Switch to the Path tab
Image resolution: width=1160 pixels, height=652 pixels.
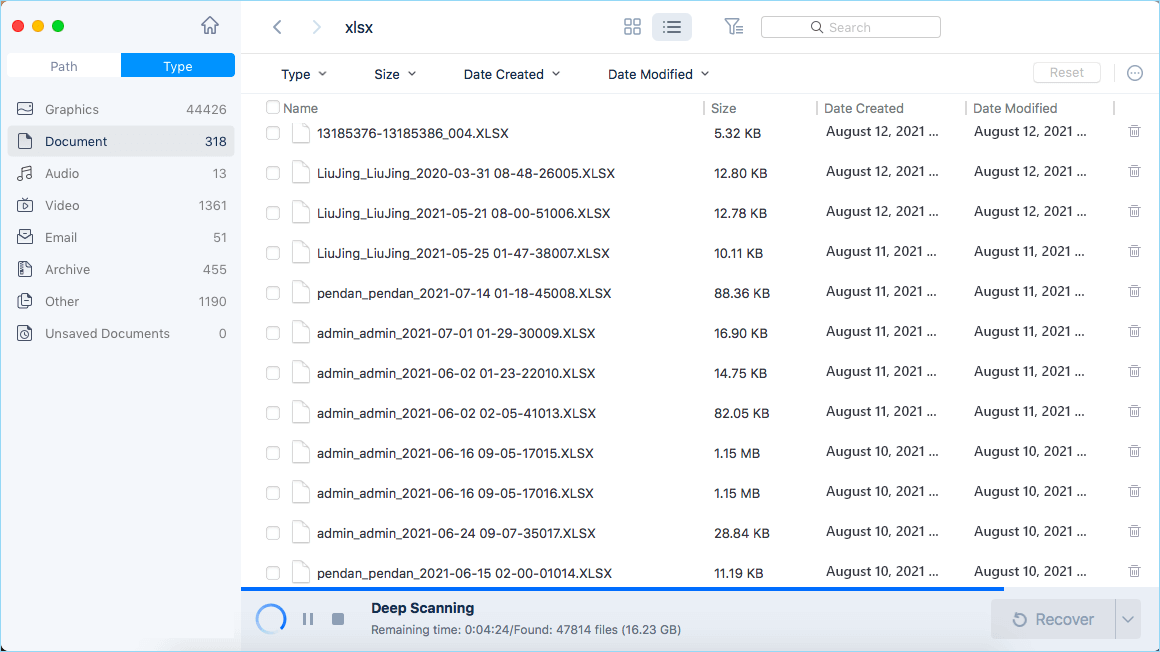(x=64, y=66)
